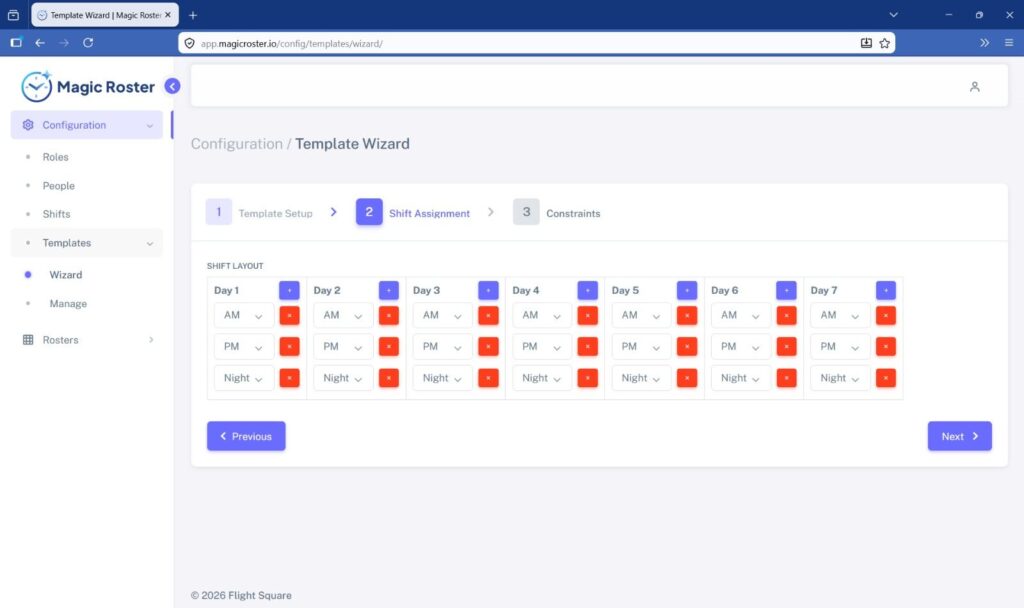The image size is (1024, 608).
Task: Open the Shifts page
Action: pos(56,214)
